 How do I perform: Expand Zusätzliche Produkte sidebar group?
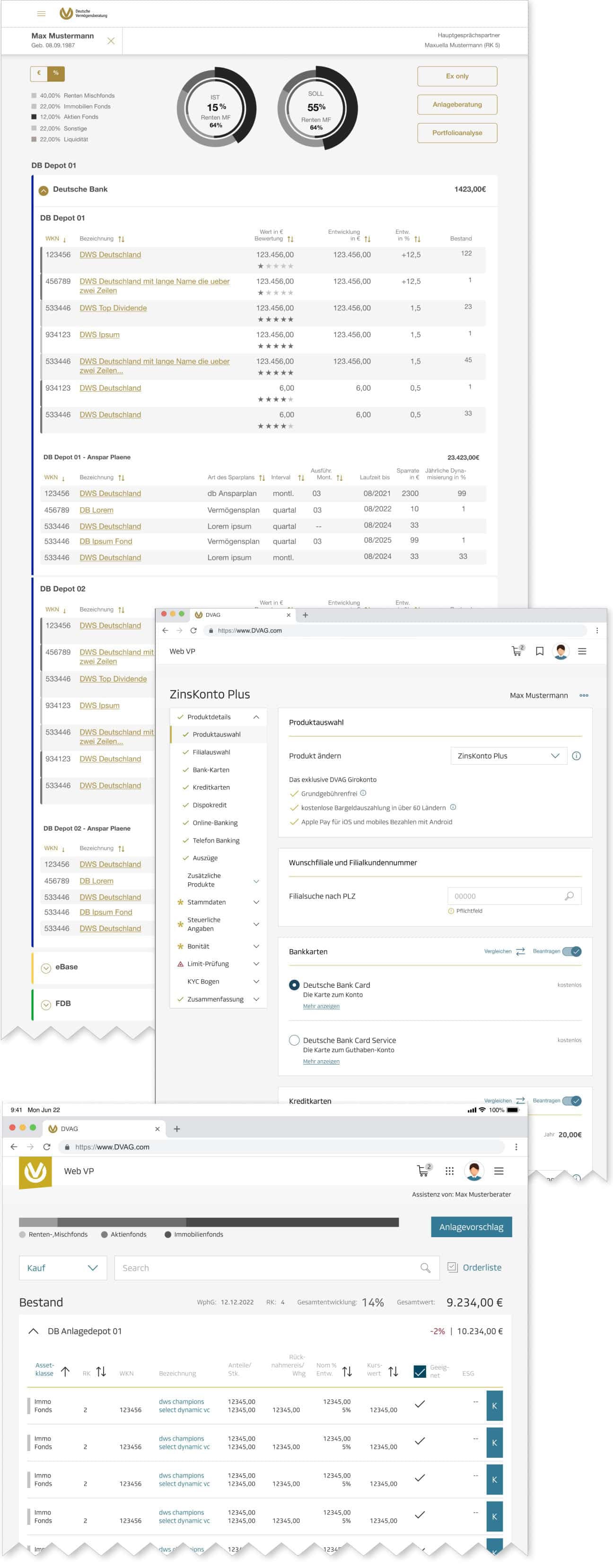point(256,881)
